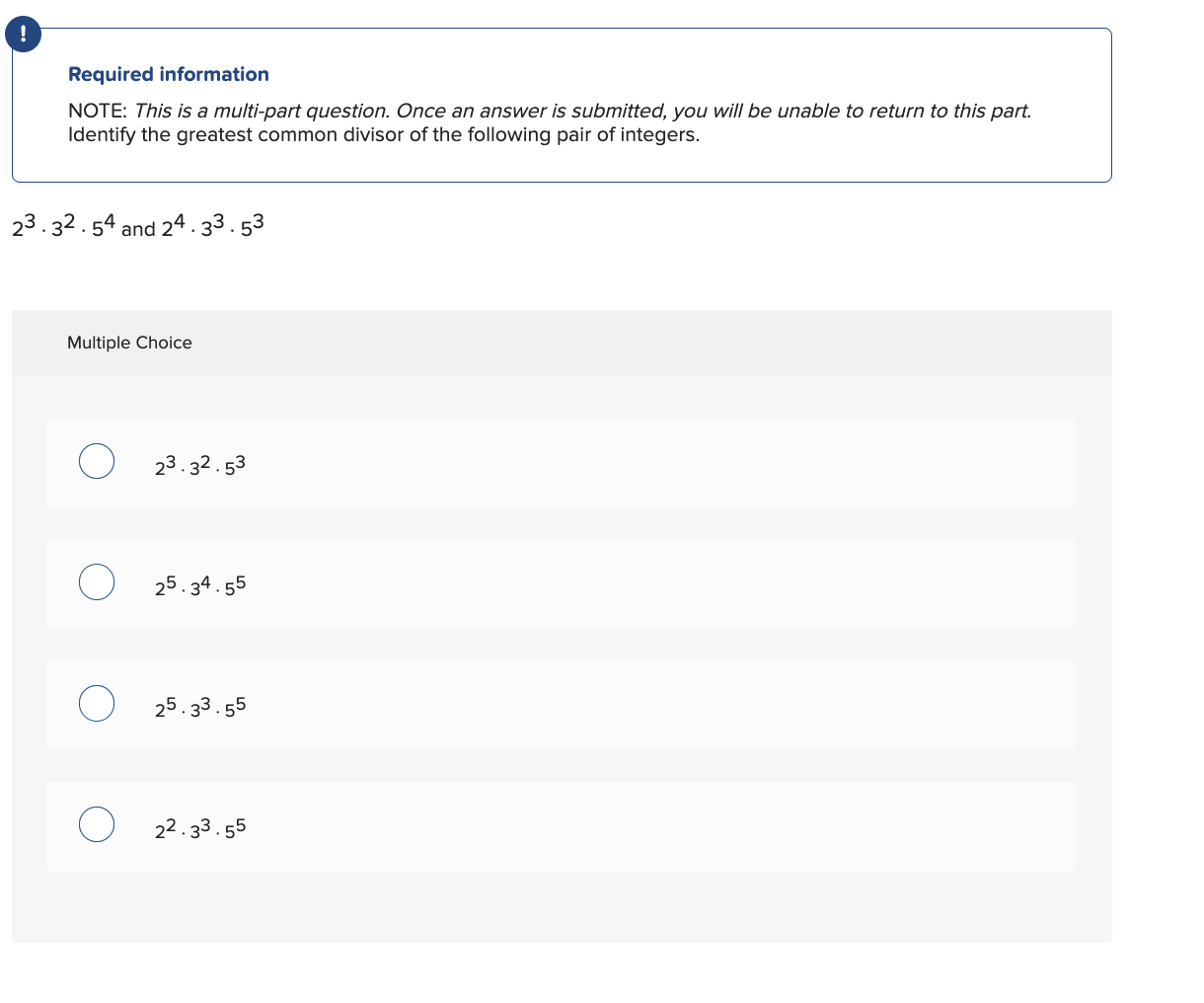
Task: Click the answer row containing 2³·3²·5³
Action: 561,462
